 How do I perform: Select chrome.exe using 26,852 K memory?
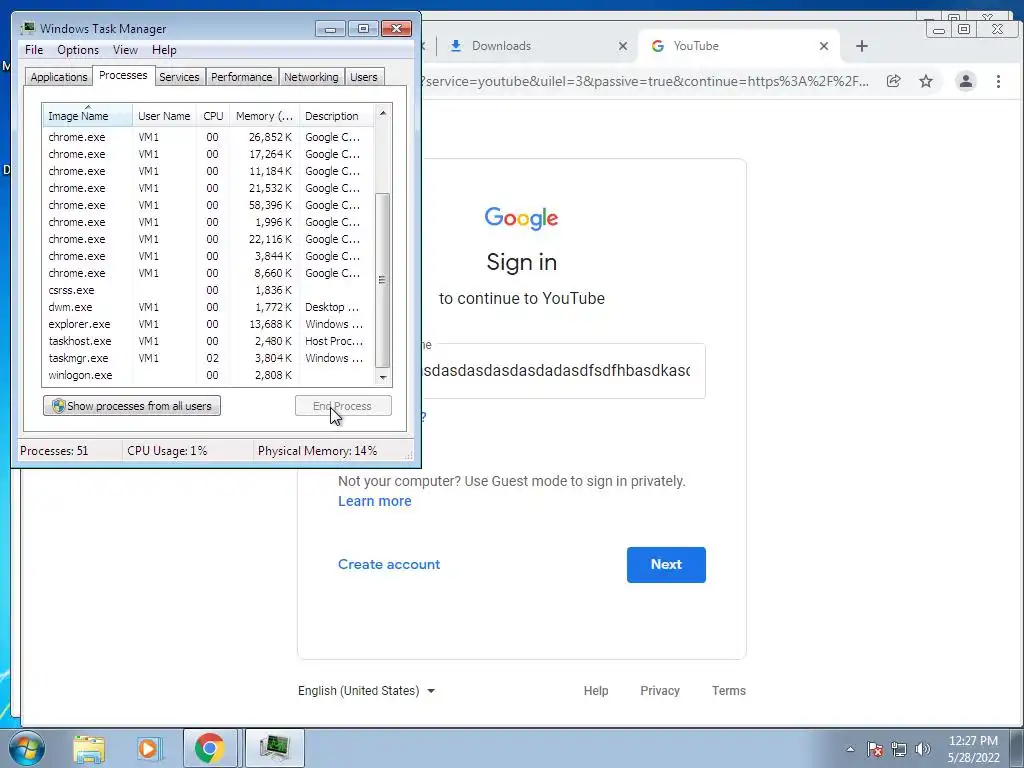208,137
